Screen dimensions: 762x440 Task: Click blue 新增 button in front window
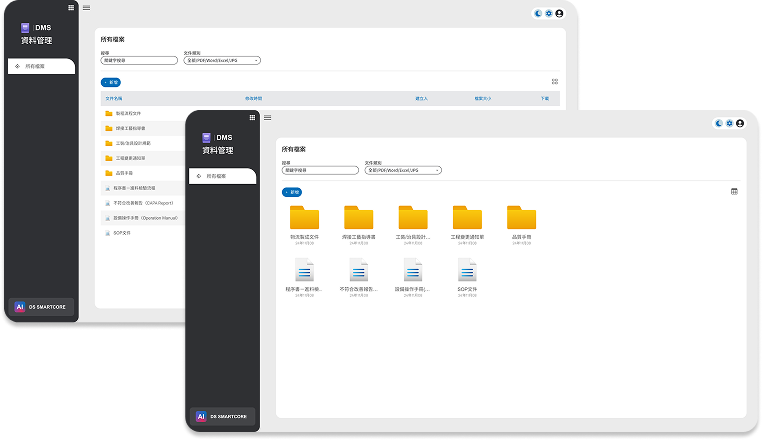tap(292, 191)
